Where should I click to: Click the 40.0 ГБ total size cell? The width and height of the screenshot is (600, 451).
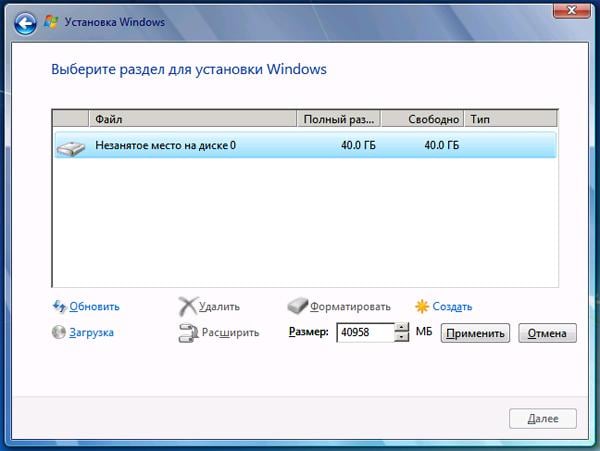tap(358, 145)
